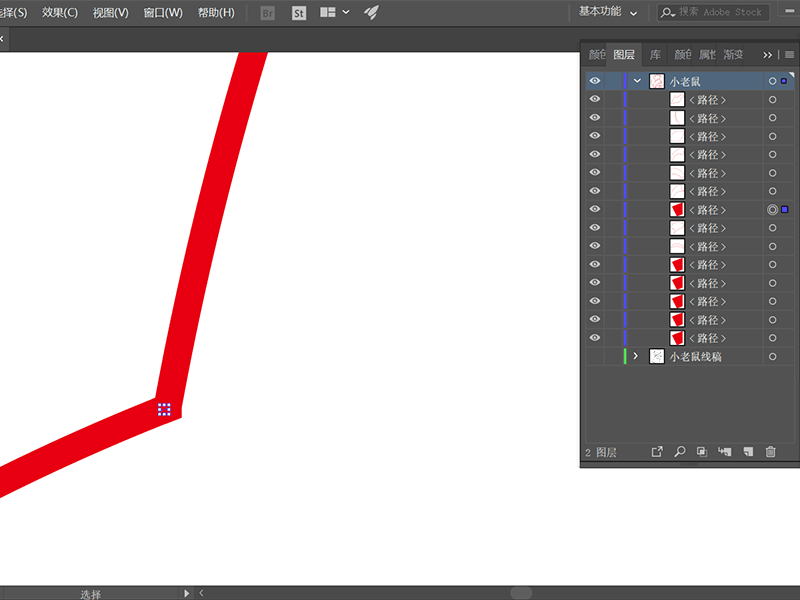The width and height of the screenshot is (800, 600).
Task: Click the Adobe Stock St icon
Action: [299, 13]
